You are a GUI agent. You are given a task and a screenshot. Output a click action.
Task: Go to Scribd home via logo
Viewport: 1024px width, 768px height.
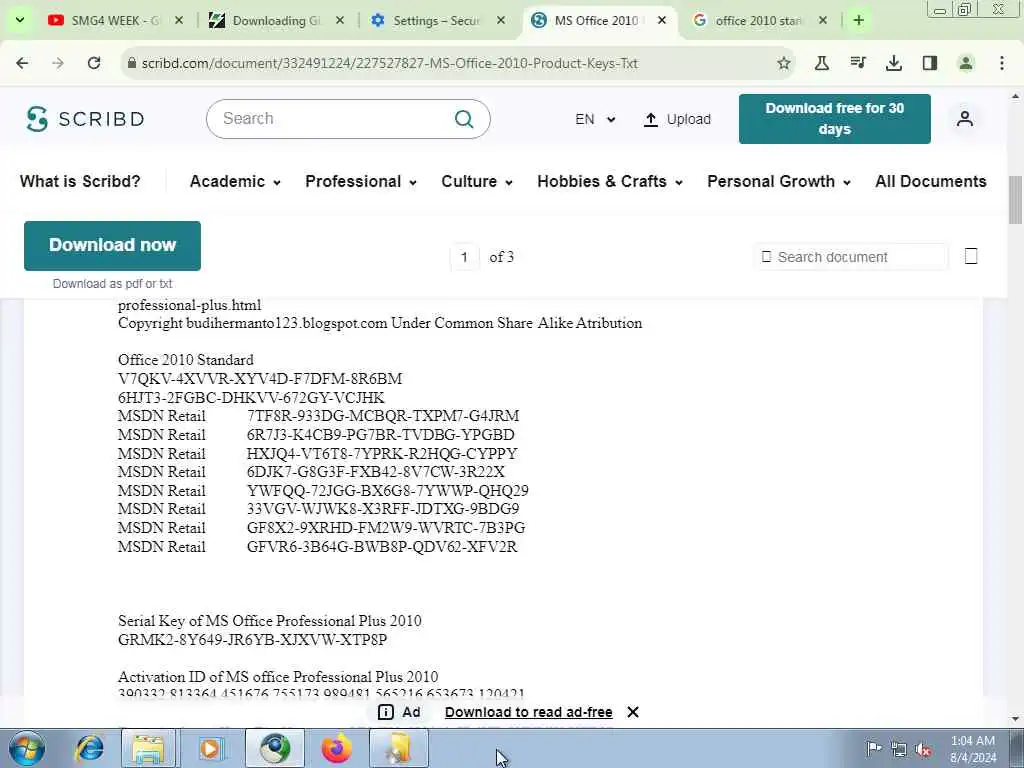pyautogui.click(x=85, y=119)
